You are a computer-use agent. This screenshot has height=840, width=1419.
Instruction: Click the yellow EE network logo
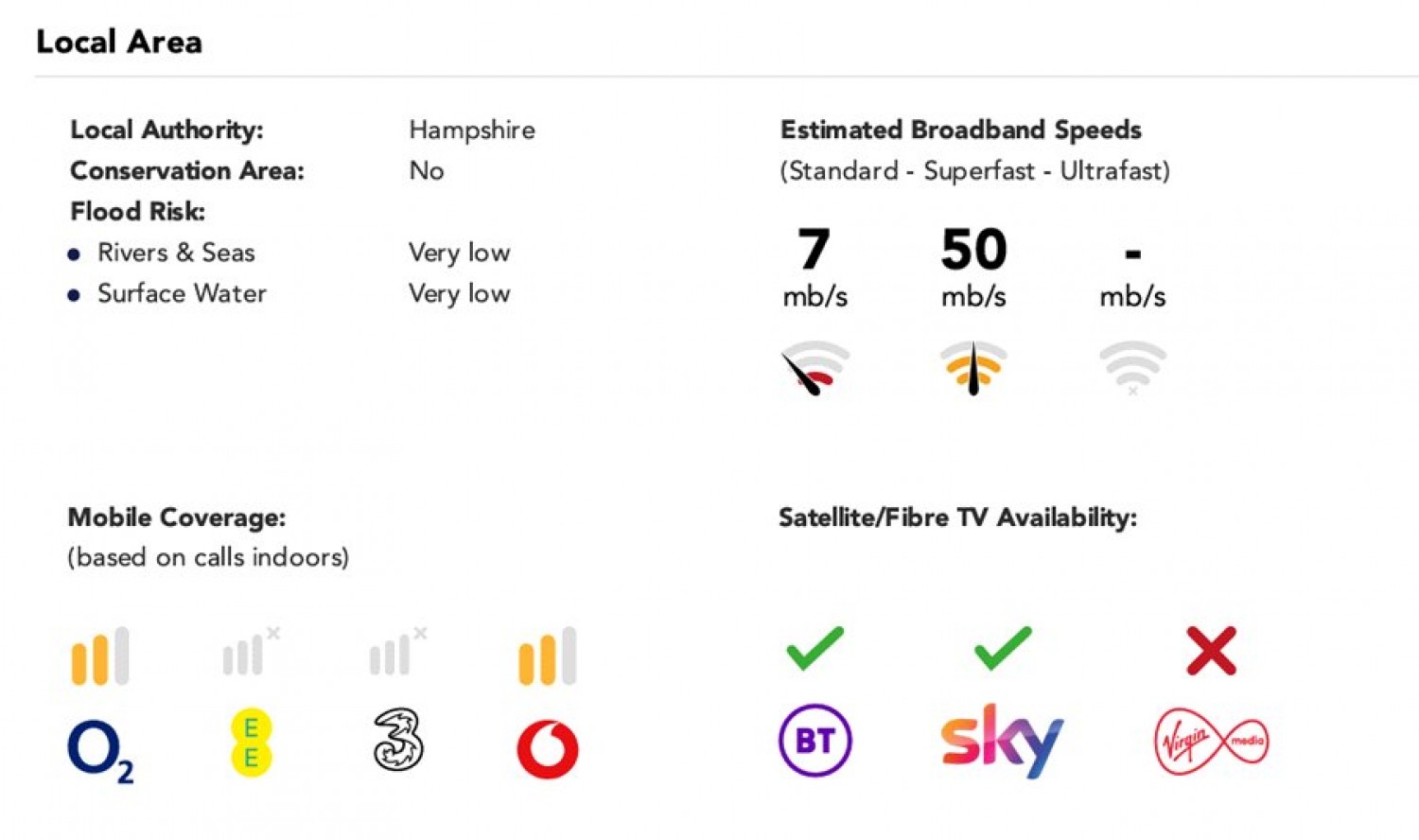tap(251, 743)
